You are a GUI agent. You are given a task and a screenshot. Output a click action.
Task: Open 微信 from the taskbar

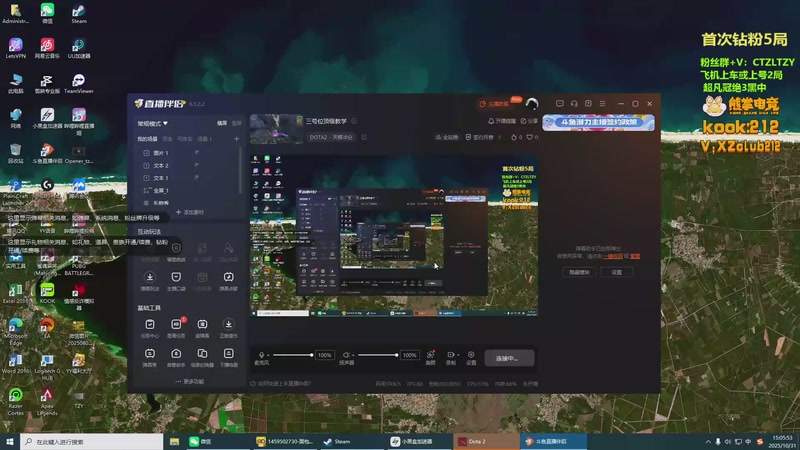coord(219,441)
